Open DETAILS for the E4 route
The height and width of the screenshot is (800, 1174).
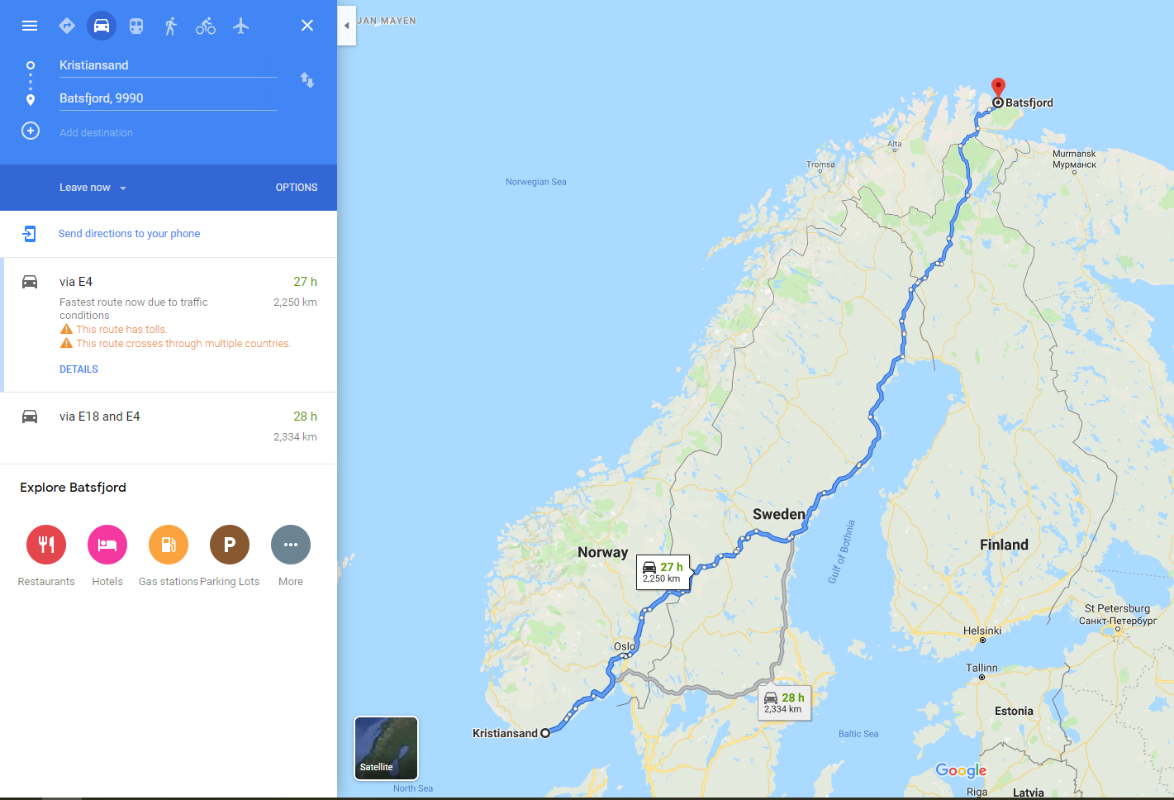pos(79,369)
